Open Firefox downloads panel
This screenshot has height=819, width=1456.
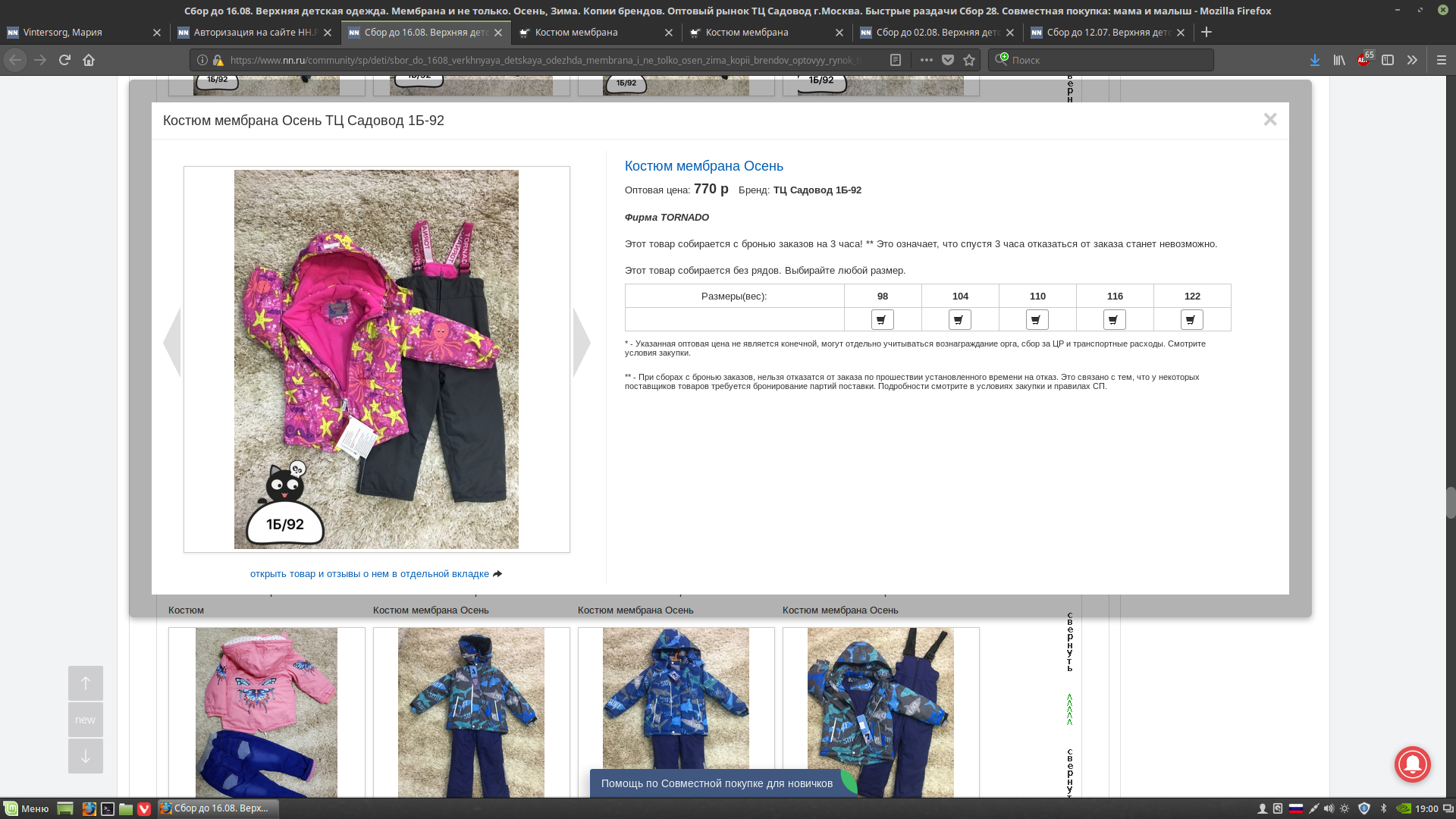(1315, 60)
